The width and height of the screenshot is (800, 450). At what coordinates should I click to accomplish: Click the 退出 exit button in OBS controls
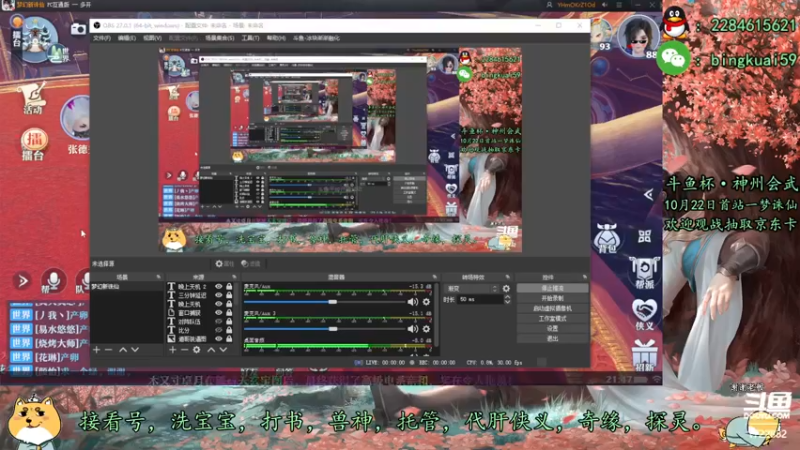click(552, 338)
